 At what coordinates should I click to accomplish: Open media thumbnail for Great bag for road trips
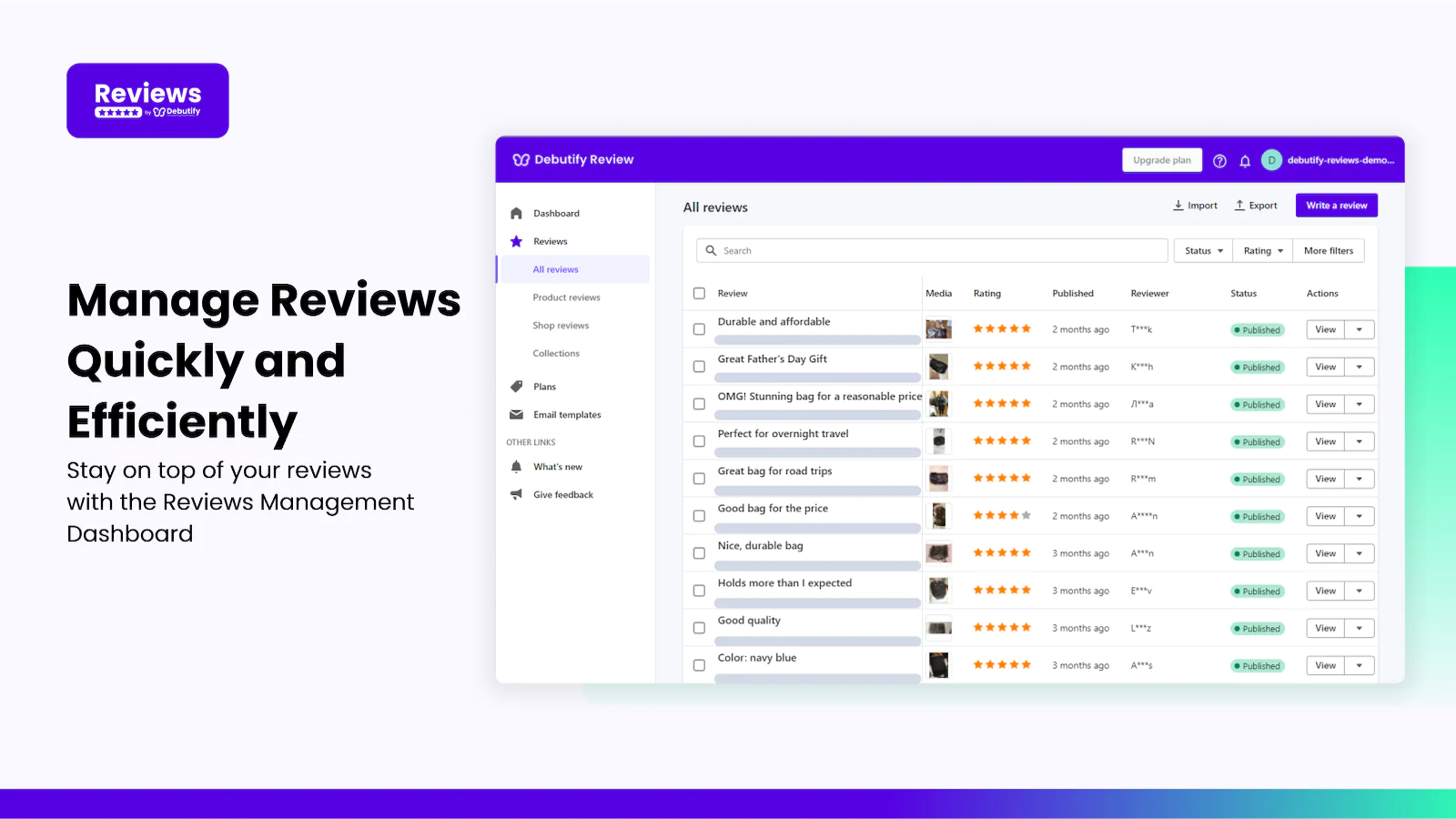pyautogui.click(x=938, y=479)
